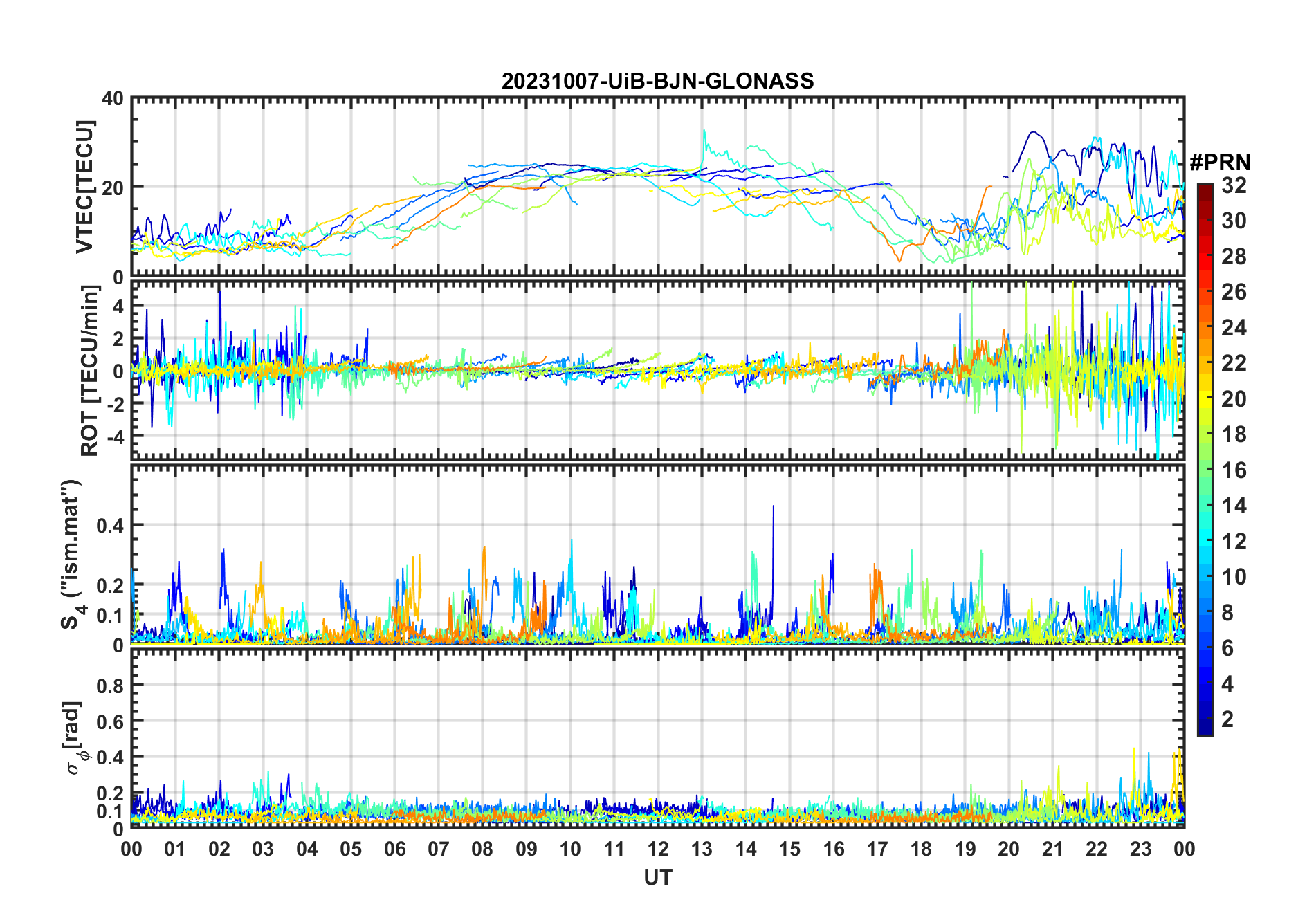Image resolution: width=1316 pixels, height=920 pixels.
Task: Select PRN 22 label on the colorbar
Action: 1234,363
